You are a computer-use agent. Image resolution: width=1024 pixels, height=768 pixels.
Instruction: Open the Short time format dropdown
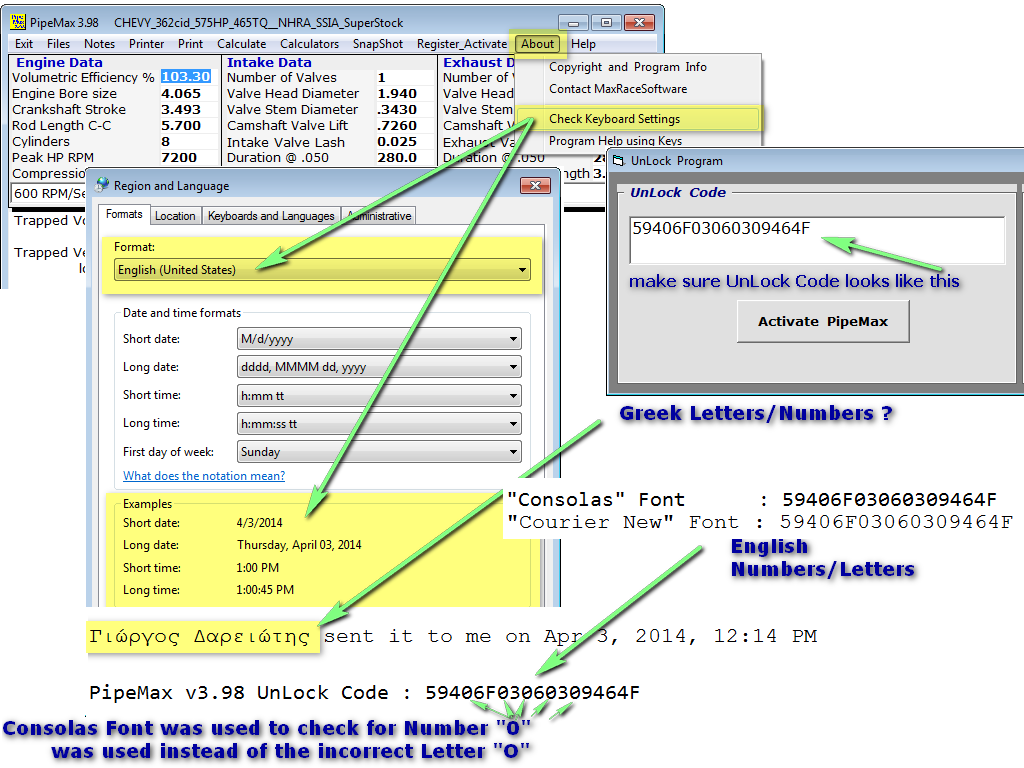tap(379, 396)
